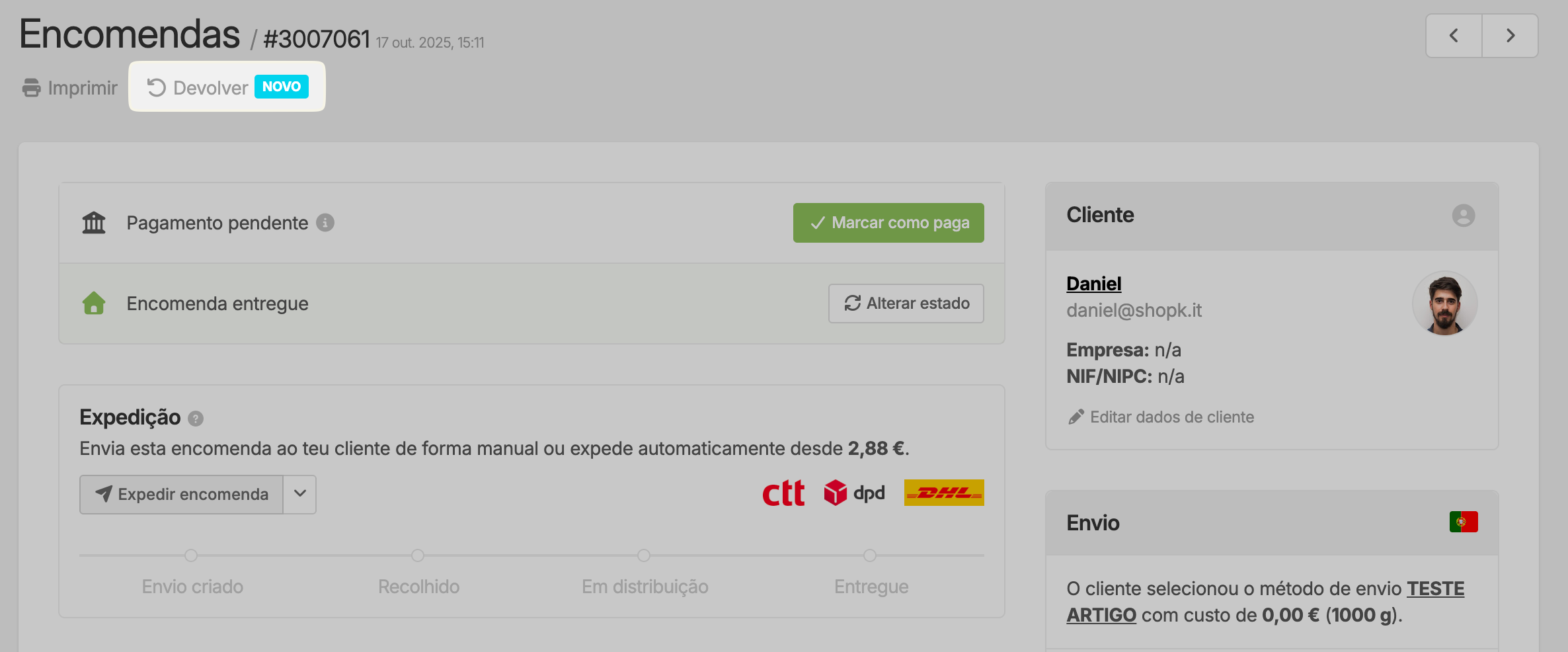1568x652 pixels.
Task: Click the pencil icon for Editar dados de cliente
Action: (1076, 417)
